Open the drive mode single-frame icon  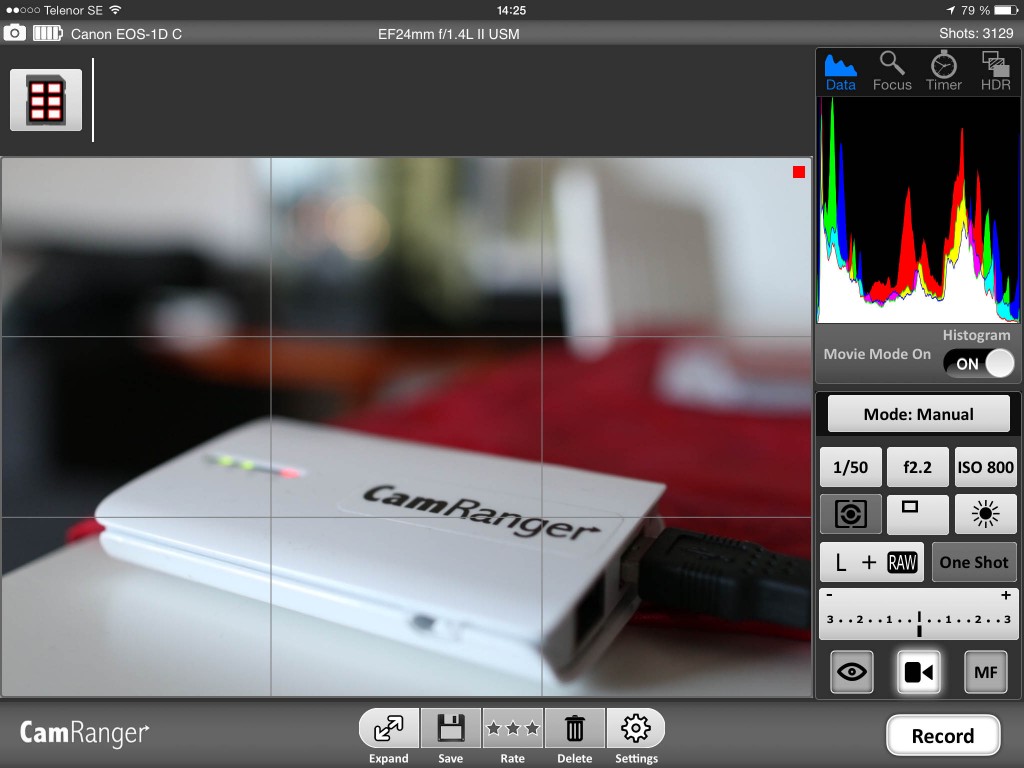(x=918, y=514)
